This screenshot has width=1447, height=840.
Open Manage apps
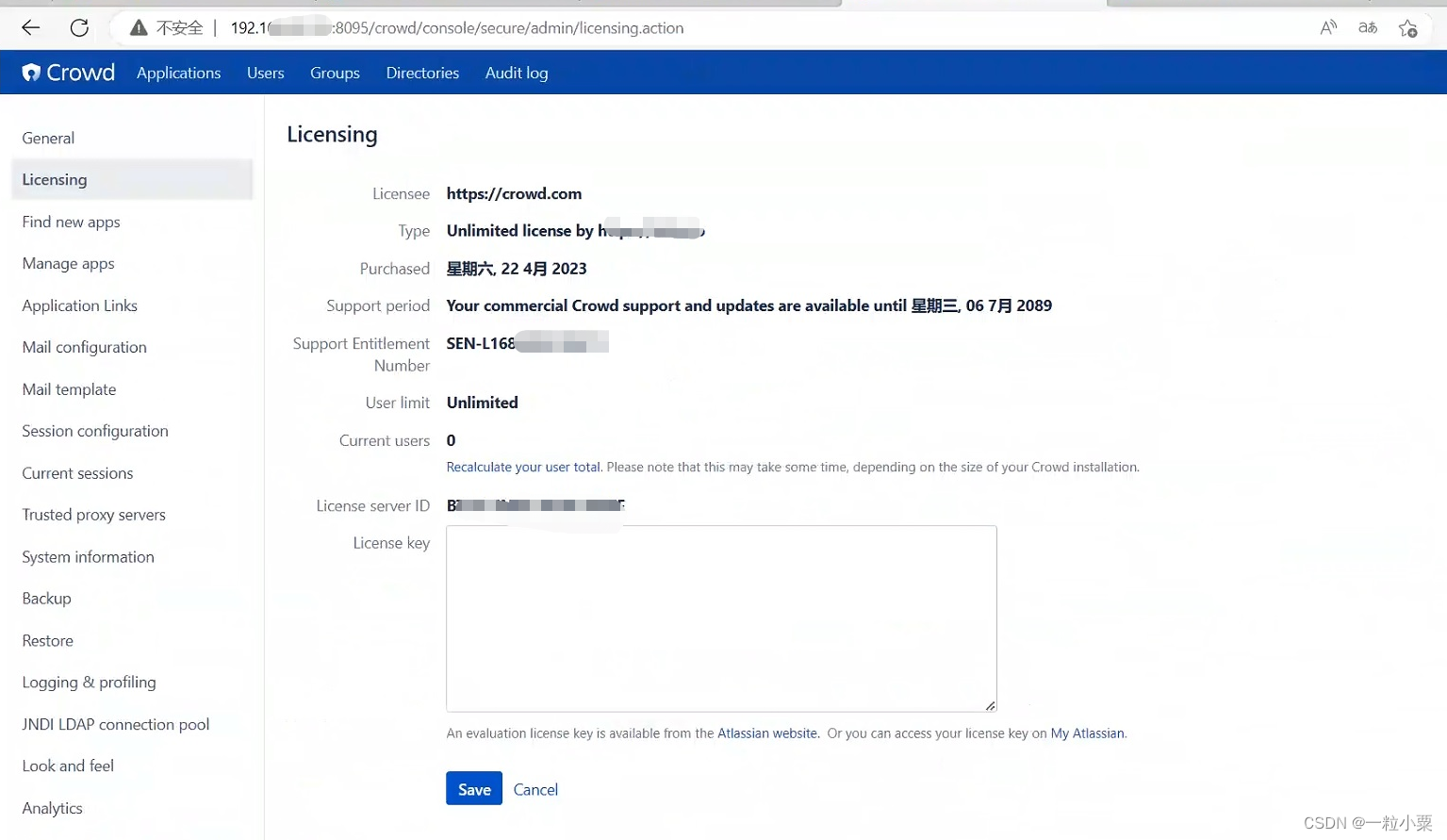68,263
